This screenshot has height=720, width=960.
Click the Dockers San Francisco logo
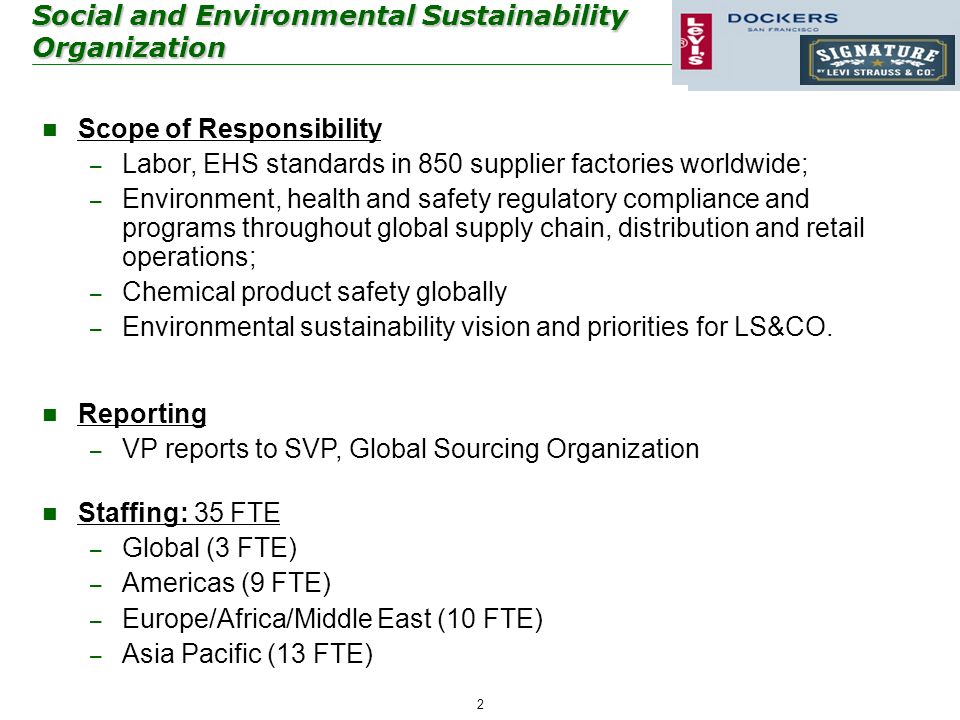(782, 21)
